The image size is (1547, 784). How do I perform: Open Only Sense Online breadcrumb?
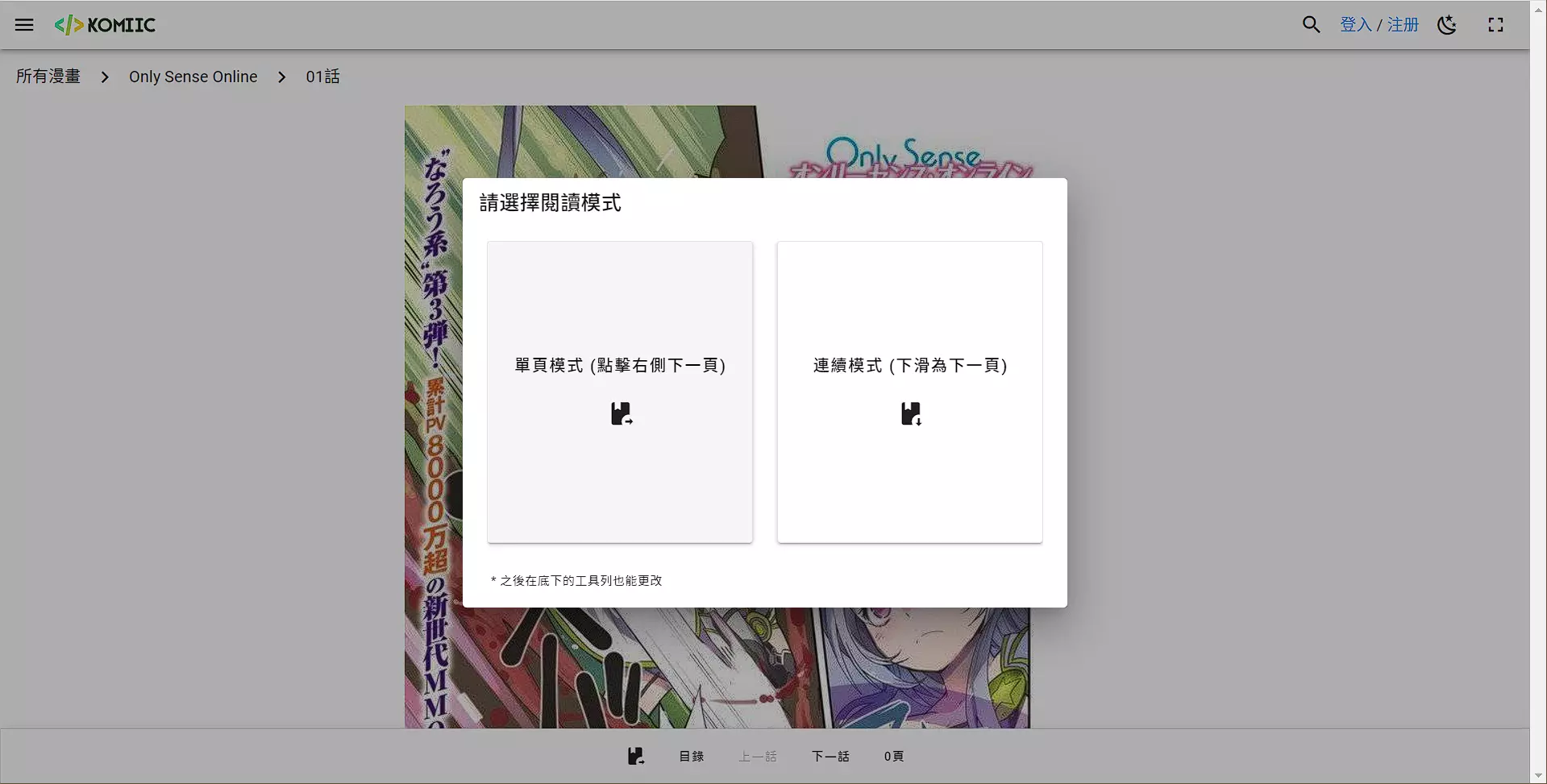point(193,77)
